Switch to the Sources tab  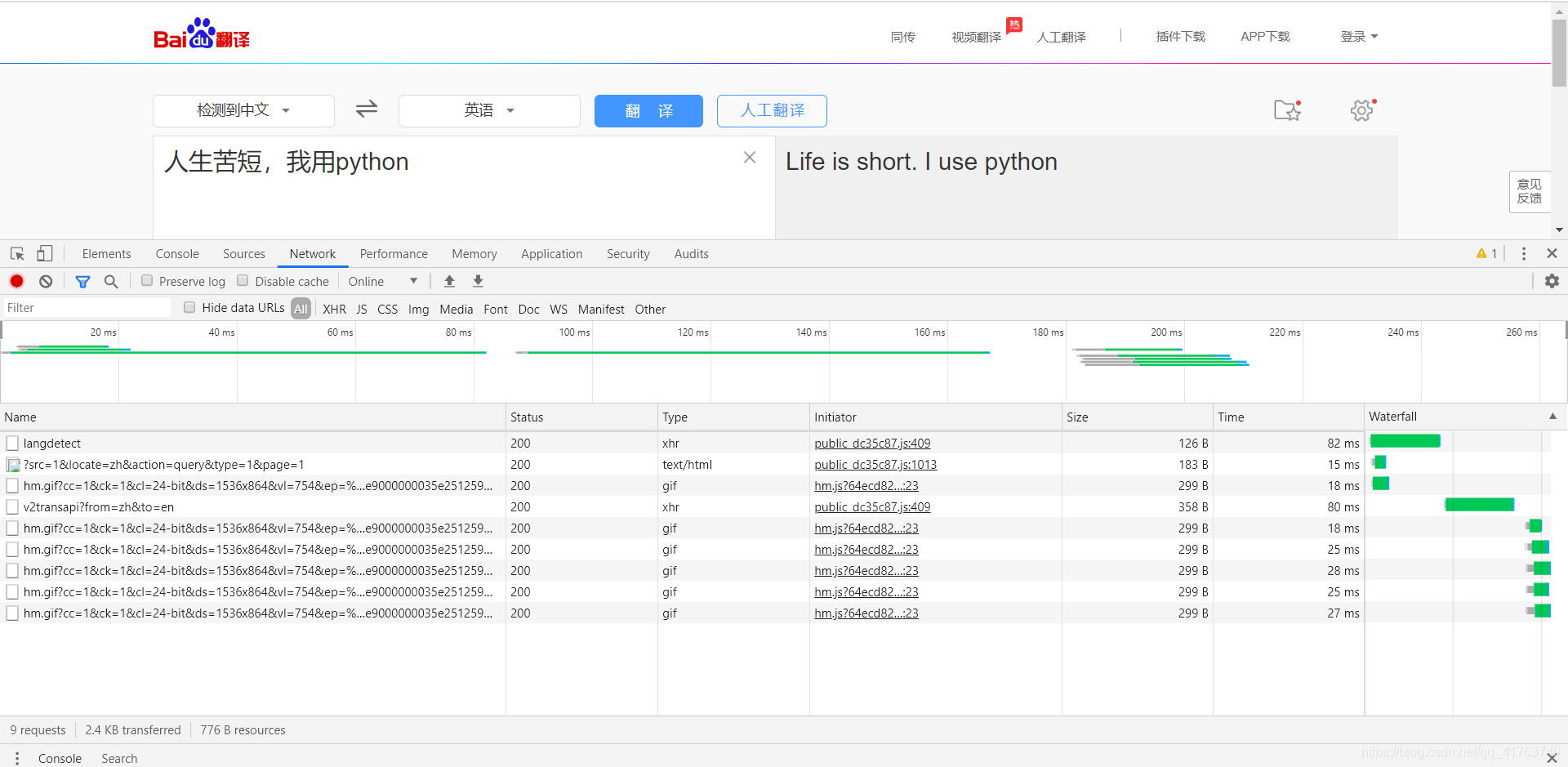244,254
